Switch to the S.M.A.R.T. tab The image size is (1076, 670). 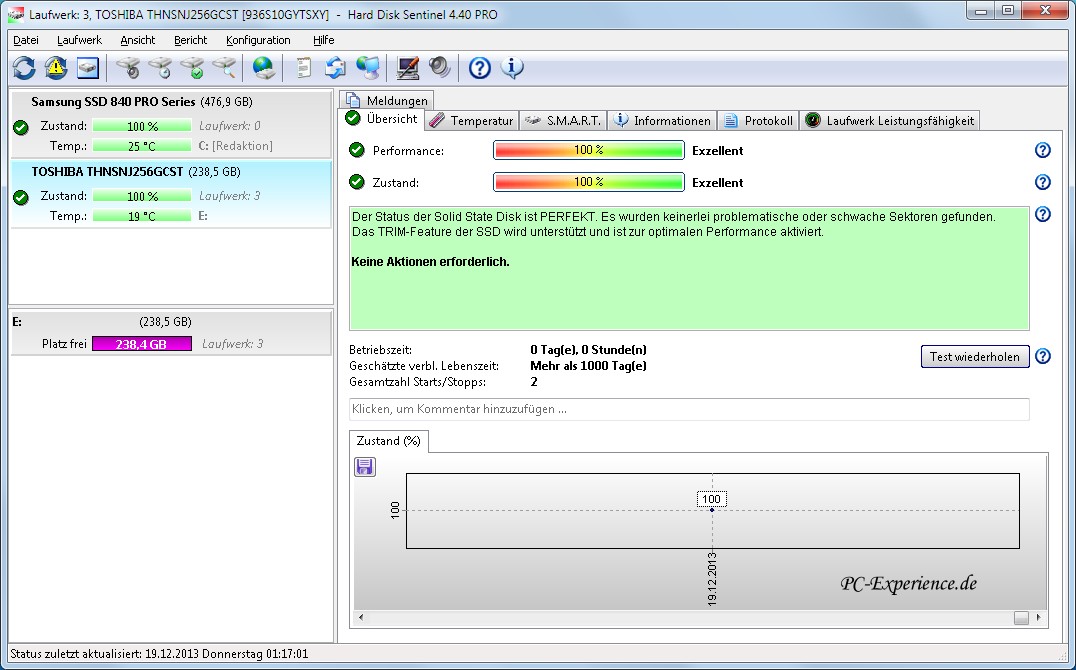pyautogui.click(x=564, y=121)
